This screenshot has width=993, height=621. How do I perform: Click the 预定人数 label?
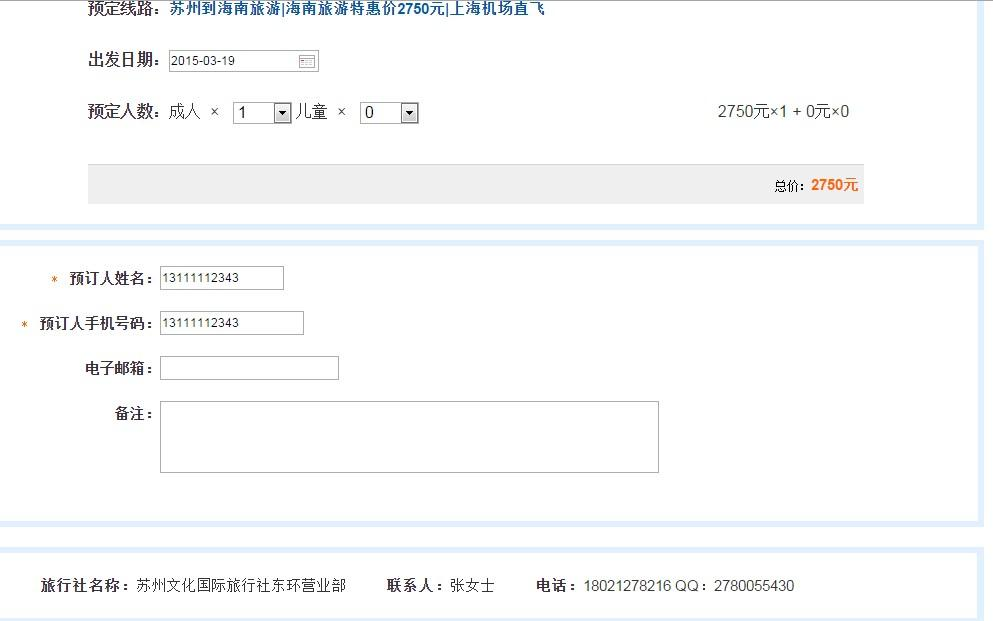point(123,111)
